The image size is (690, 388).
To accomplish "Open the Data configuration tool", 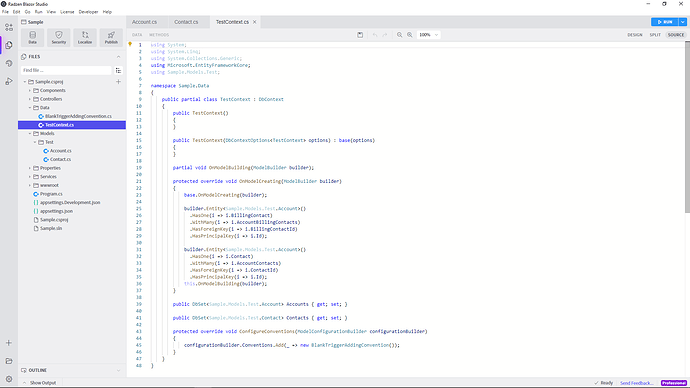I will click(x=33, y=37).
